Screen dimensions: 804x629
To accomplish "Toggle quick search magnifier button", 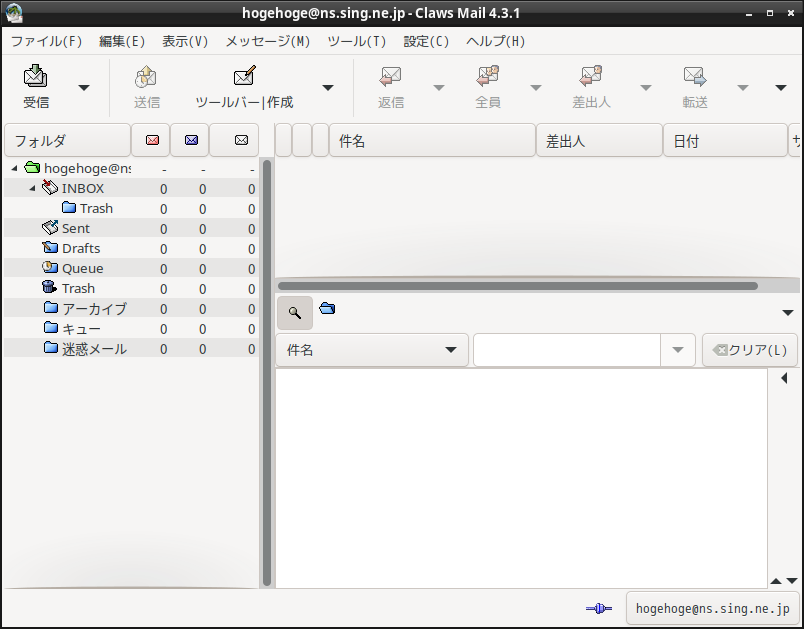I will click(x=295, y=313).
